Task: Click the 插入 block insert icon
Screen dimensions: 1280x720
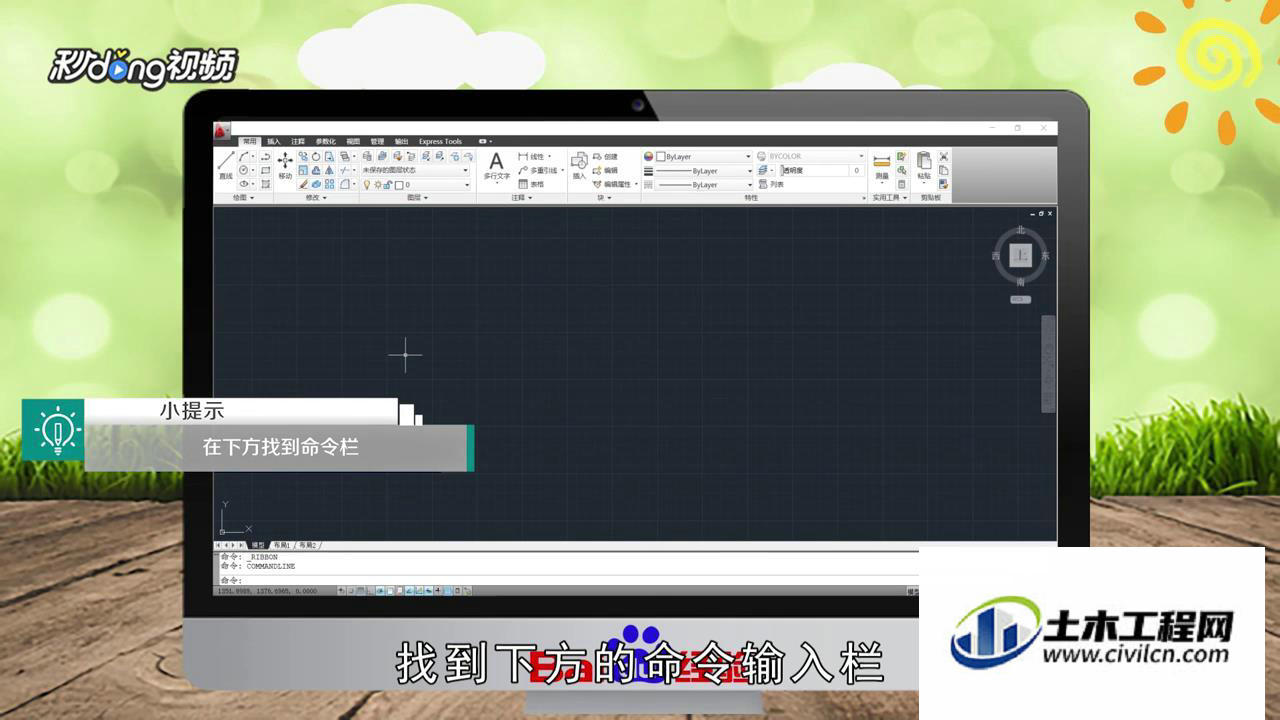Action: point(579,165)
